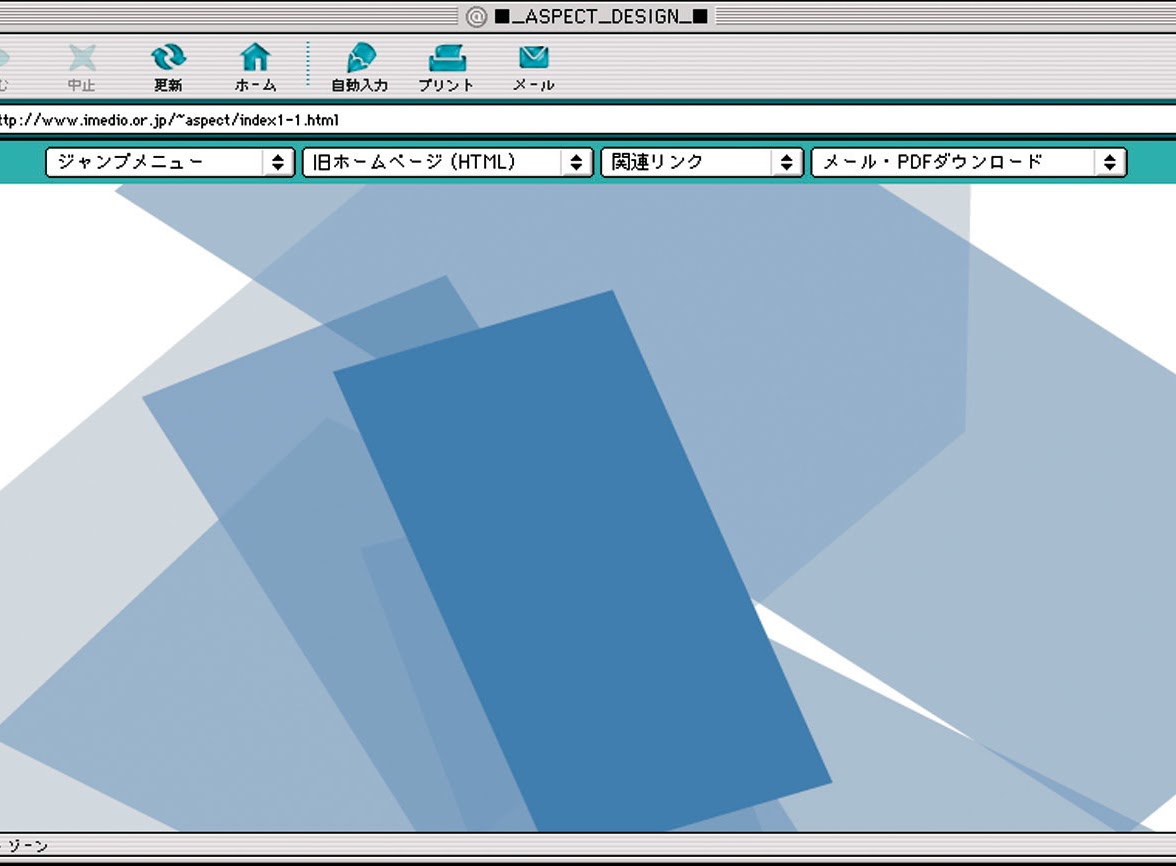Image resolution: width=1176 pixels, height=866 pixels.
Task: Click the Stop (中止) toolbar icon
Action: coord(82,60)
